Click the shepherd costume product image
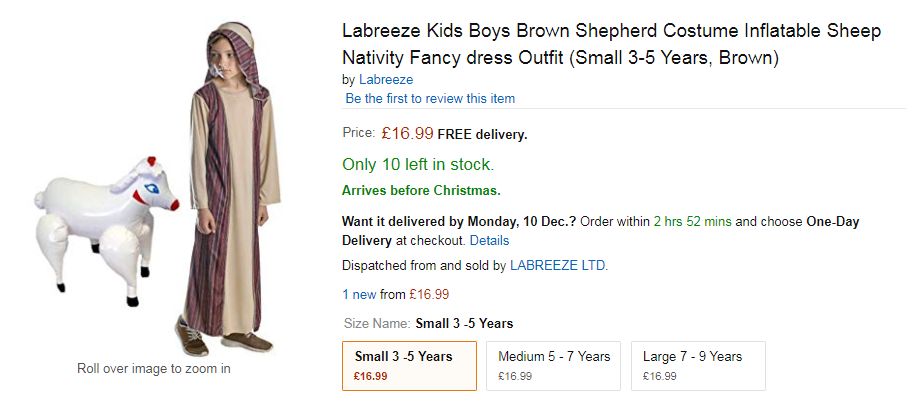 click(x=229, y=188)
